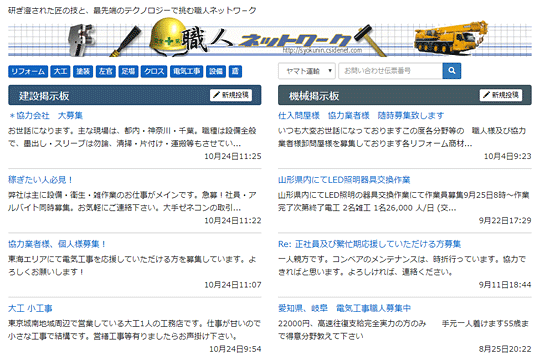Open the post 協力業者様、個人様募集！
This screenshot has width=540, height=360.
57,244
